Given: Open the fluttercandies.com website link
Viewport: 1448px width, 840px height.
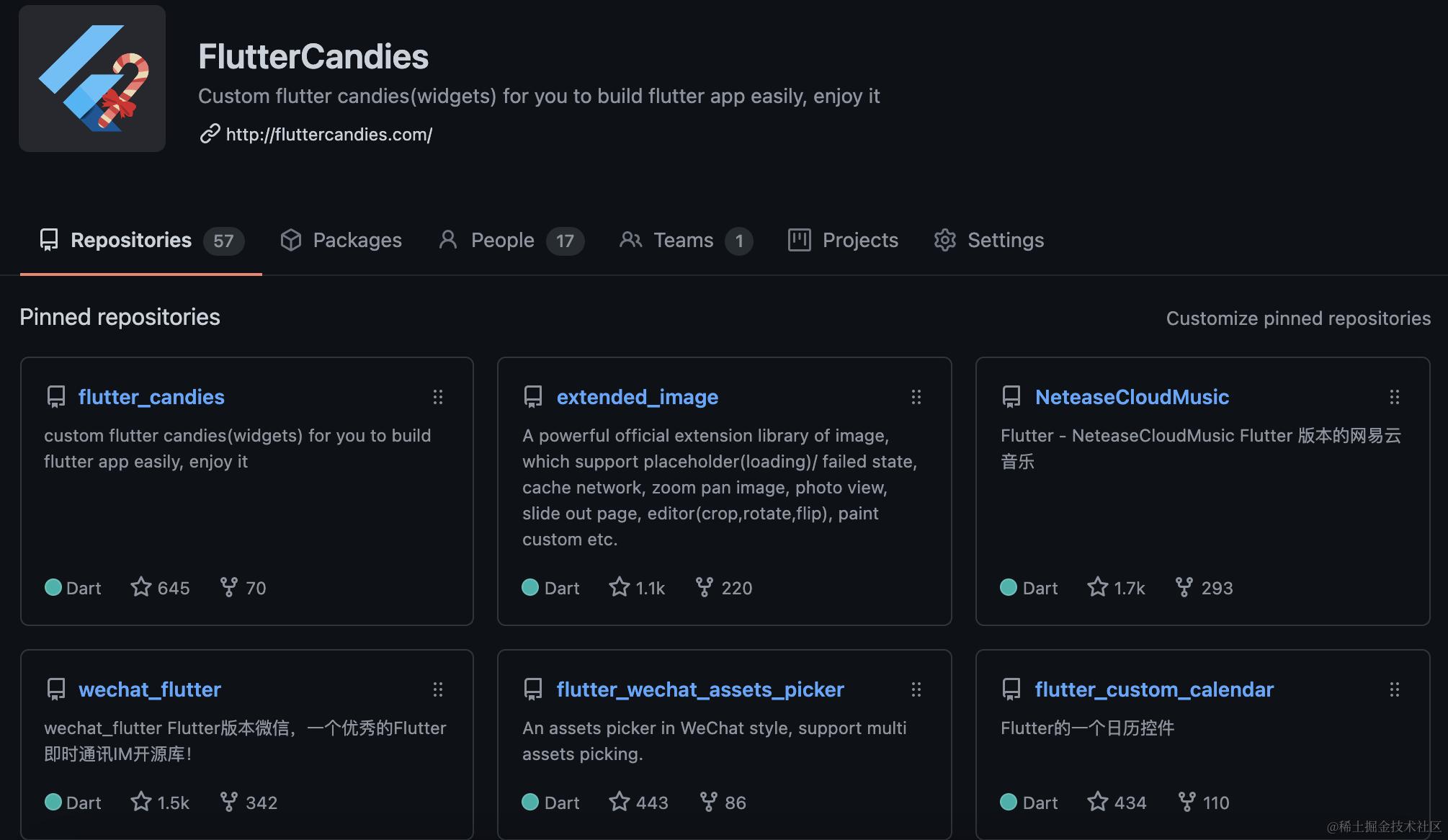Looking at the screenshot, I should tap(329, 135).
